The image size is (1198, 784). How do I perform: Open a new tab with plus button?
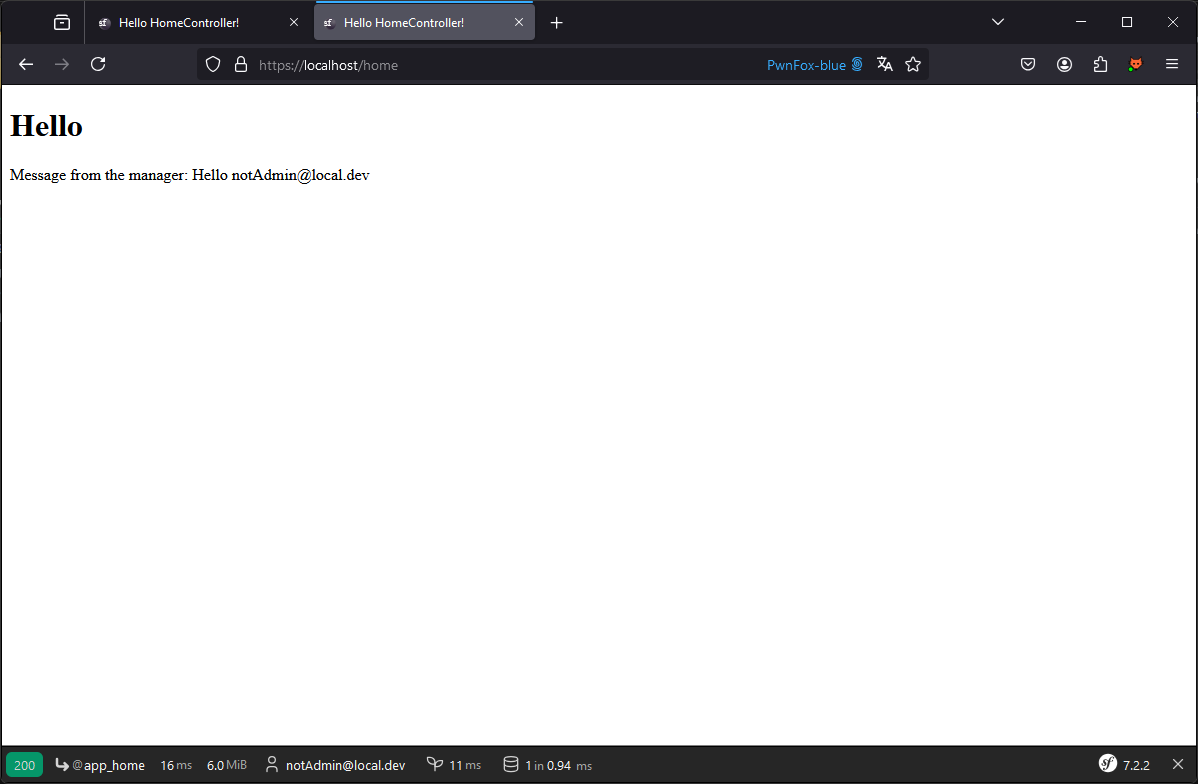coord(557,22)
